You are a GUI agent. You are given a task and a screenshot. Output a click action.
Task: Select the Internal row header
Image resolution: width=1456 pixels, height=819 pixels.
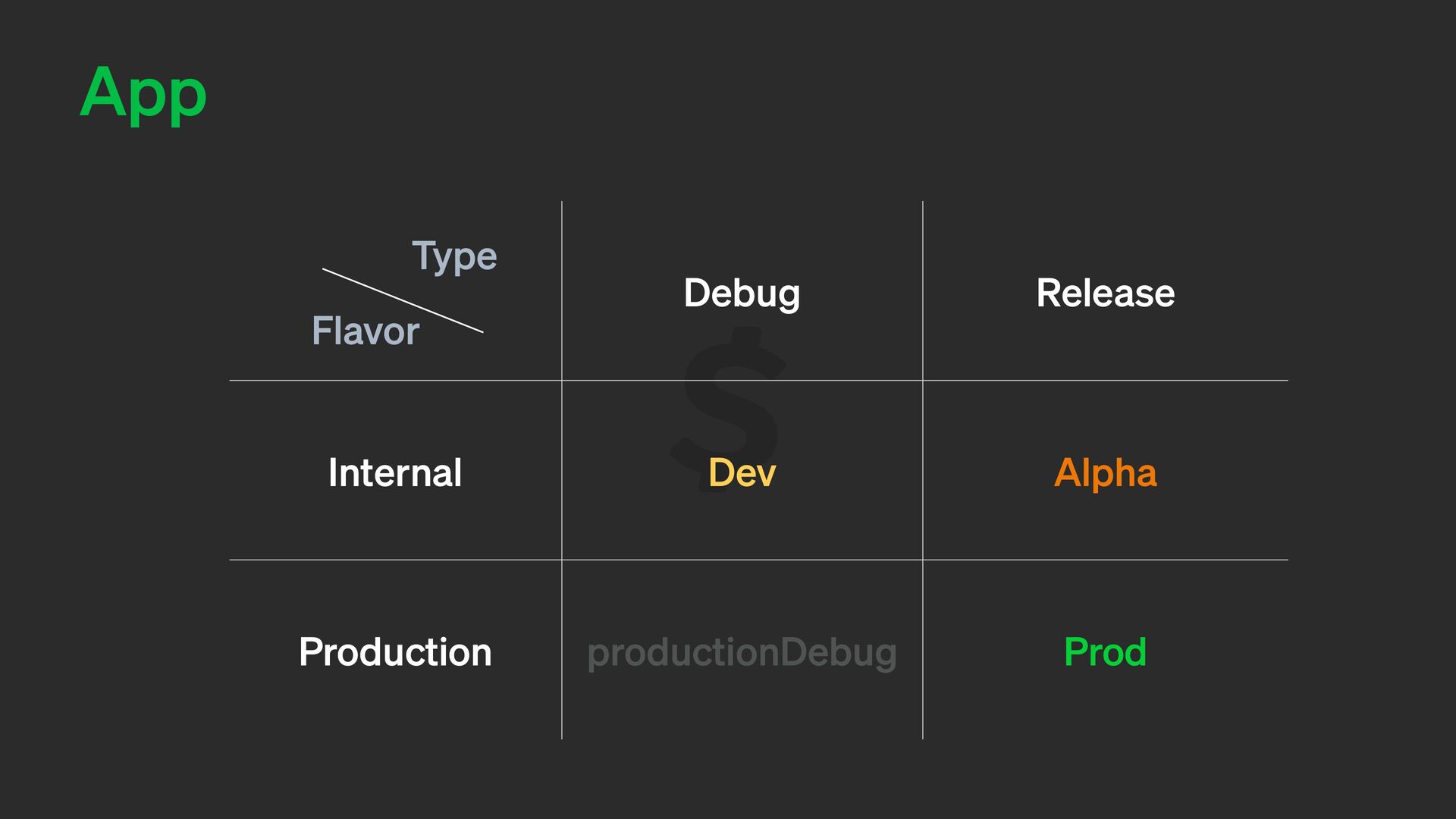coord(395,472)
